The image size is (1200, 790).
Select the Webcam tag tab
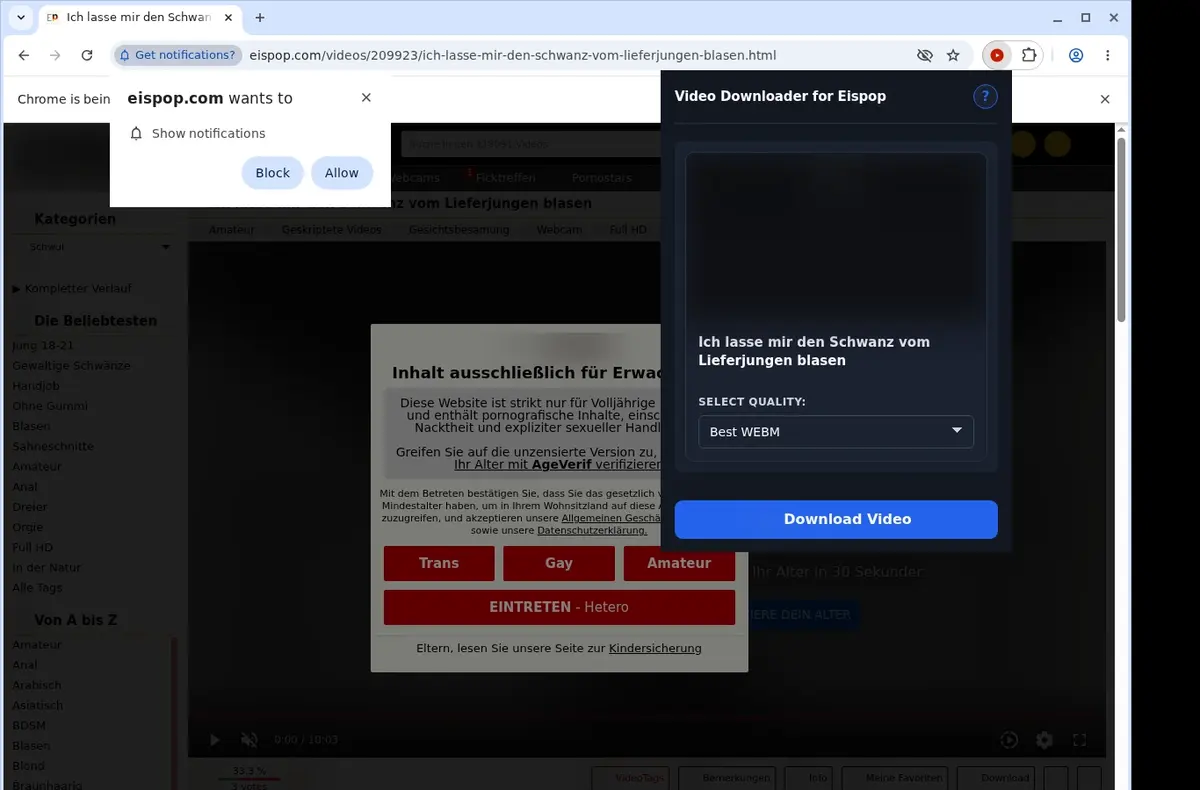559,229
